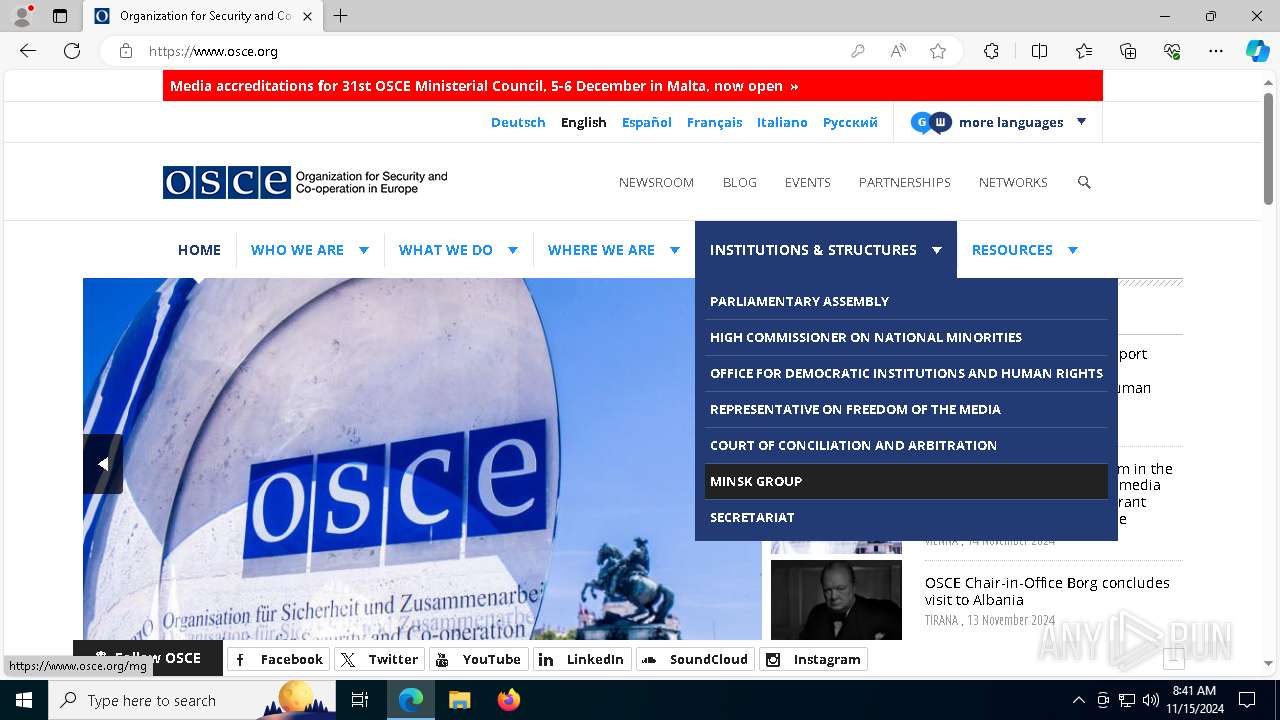Select PARLIAMENTARY ASSEMBLY from the dropdown
Viewport: 1280px width, 720px height.
pyautogui.click(x=906, y=301)
